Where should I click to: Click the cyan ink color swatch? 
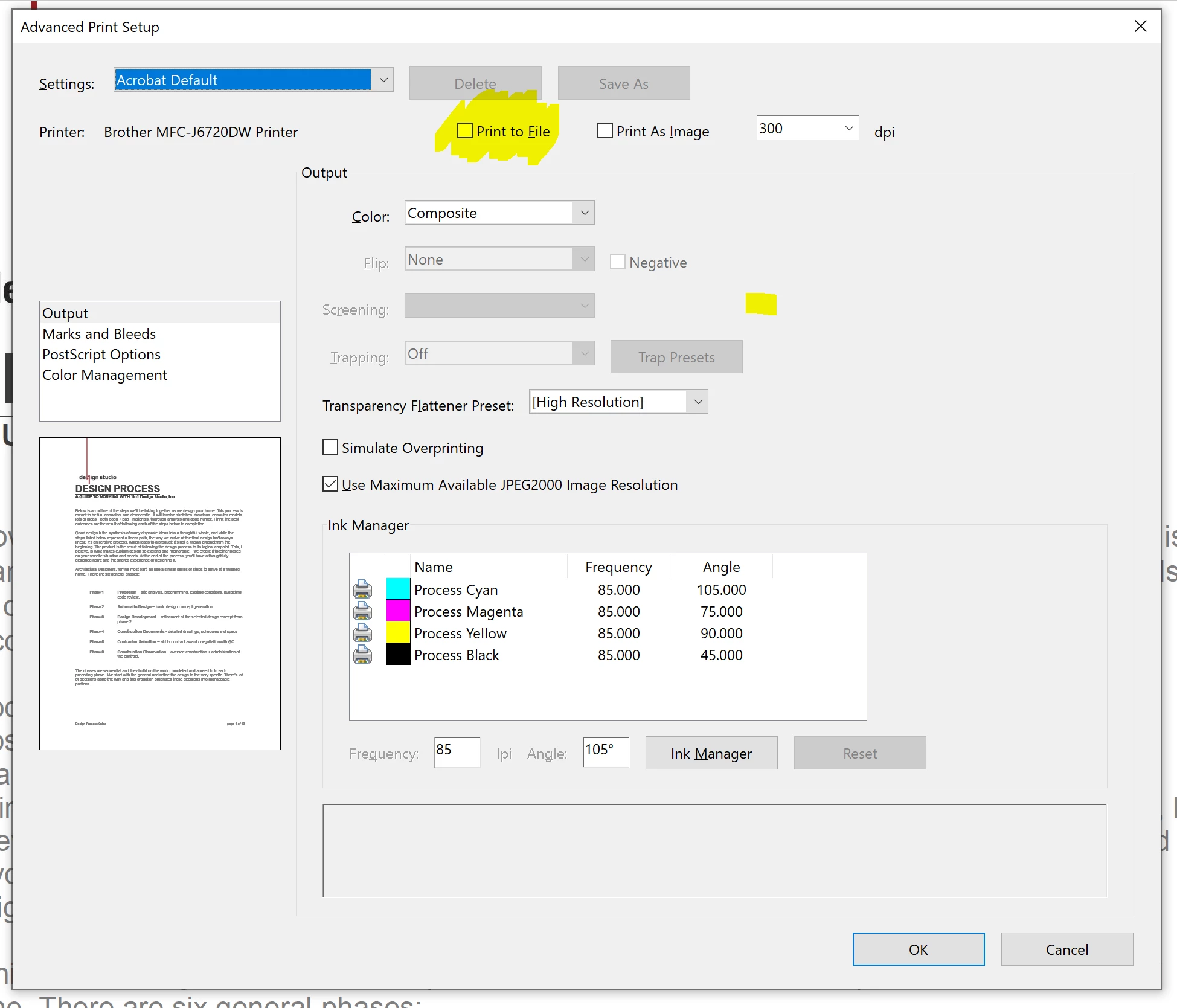(398, 589)
